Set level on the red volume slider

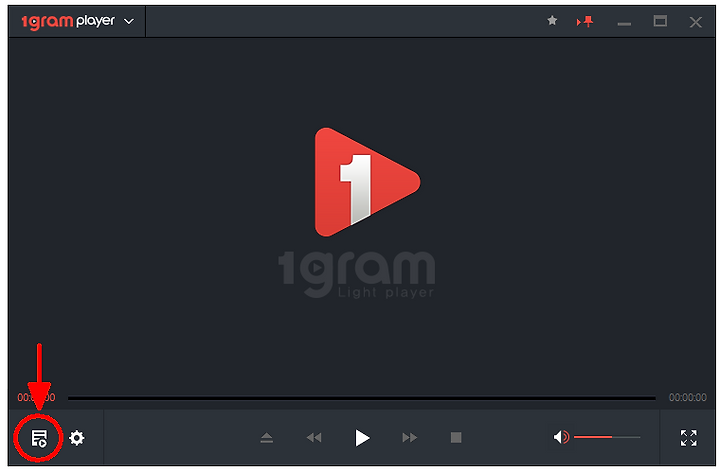coord(607,437)
